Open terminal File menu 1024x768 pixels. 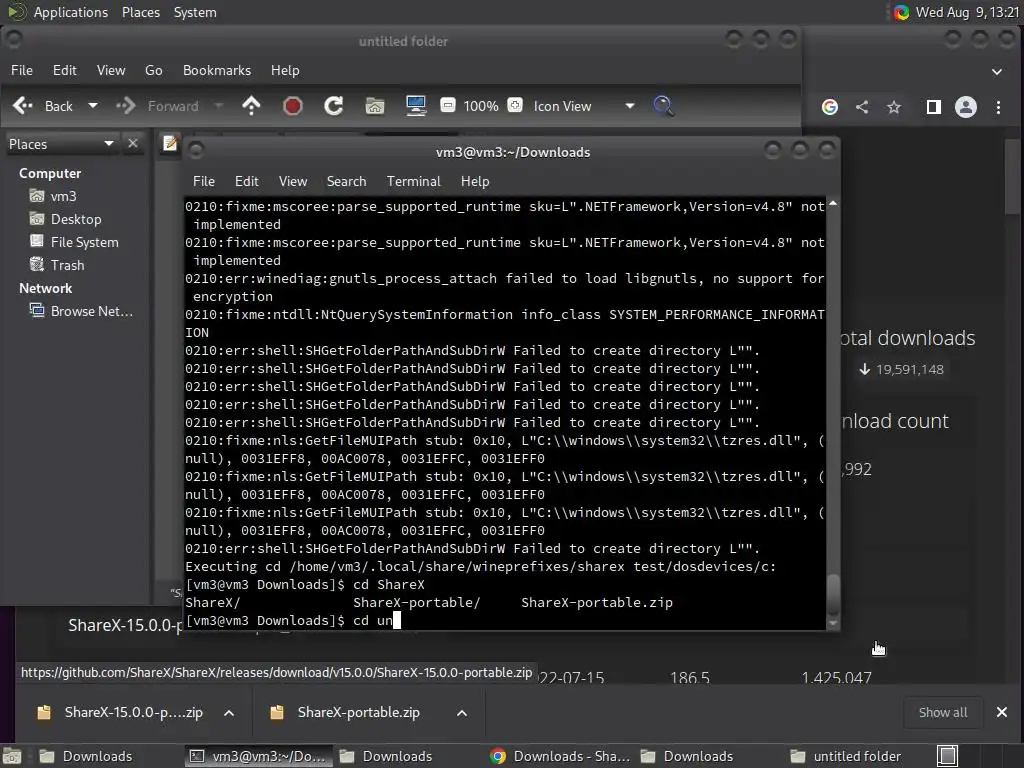pos(204,181)
